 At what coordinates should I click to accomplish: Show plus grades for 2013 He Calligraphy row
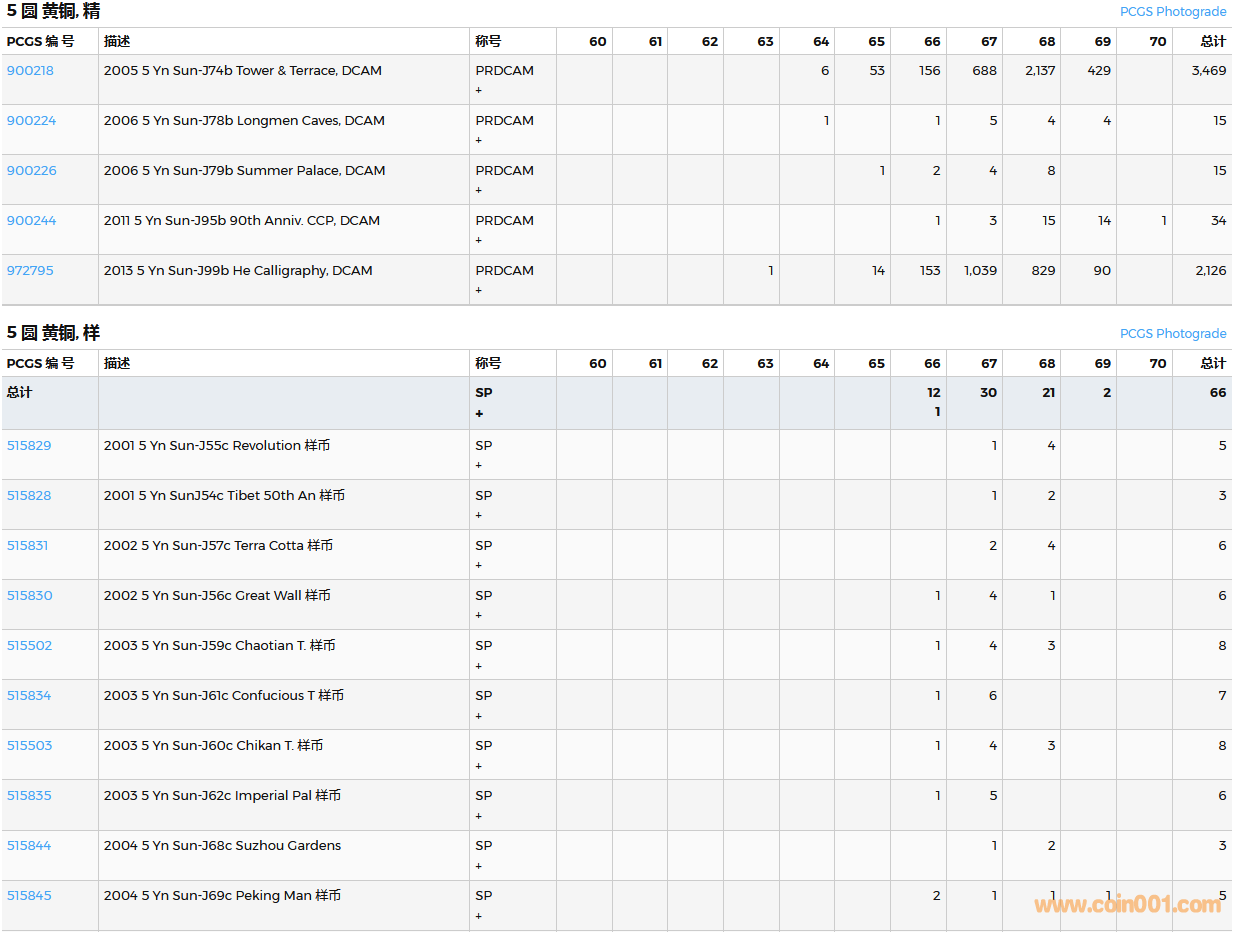(x=478, y=290)
